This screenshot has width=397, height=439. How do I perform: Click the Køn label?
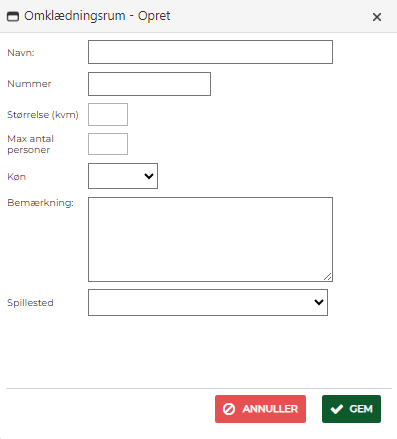(16, 177)
